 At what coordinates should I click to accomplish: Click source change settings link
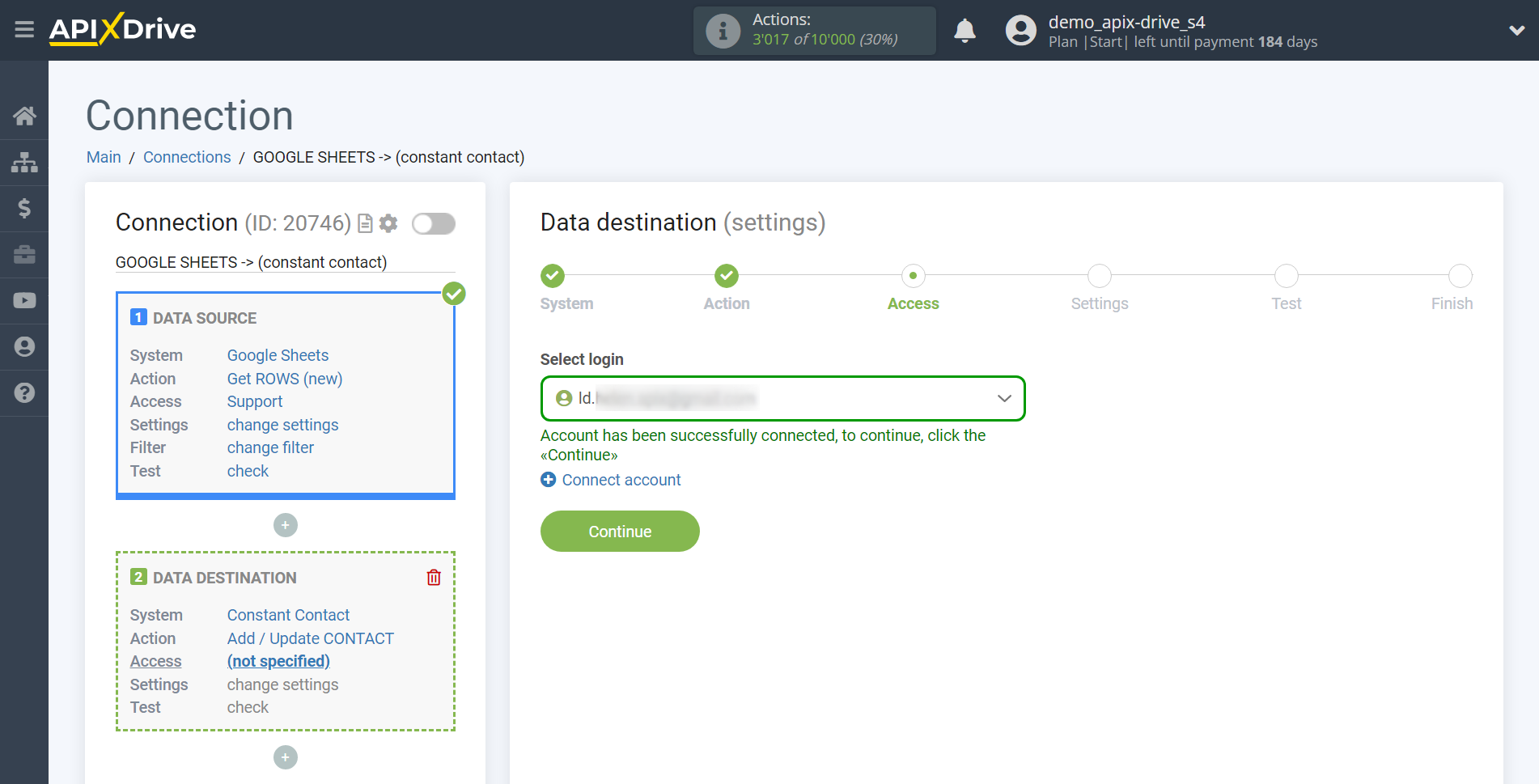282,425
